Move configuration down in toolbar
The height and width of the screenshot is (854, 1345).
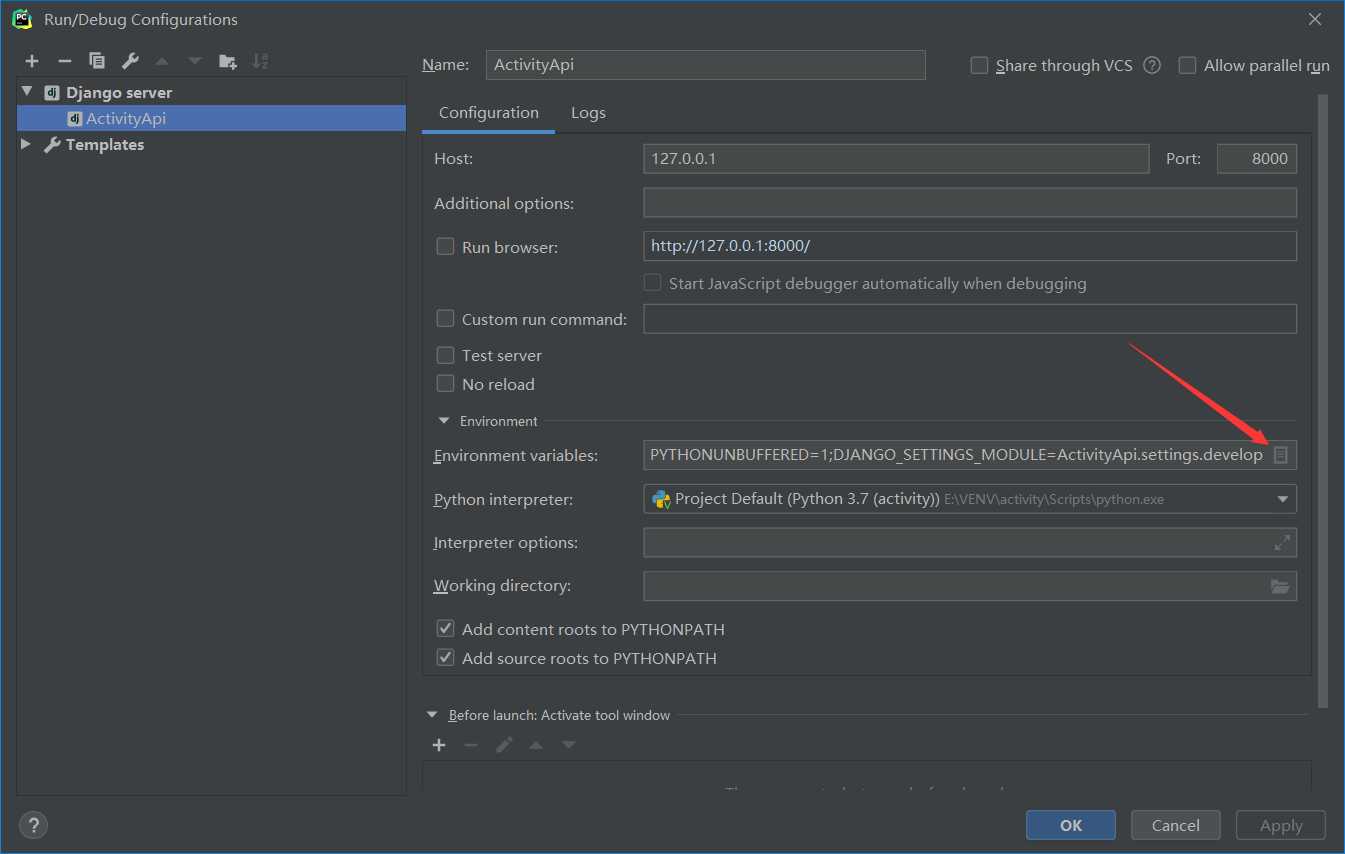click(x=195, y=61)
